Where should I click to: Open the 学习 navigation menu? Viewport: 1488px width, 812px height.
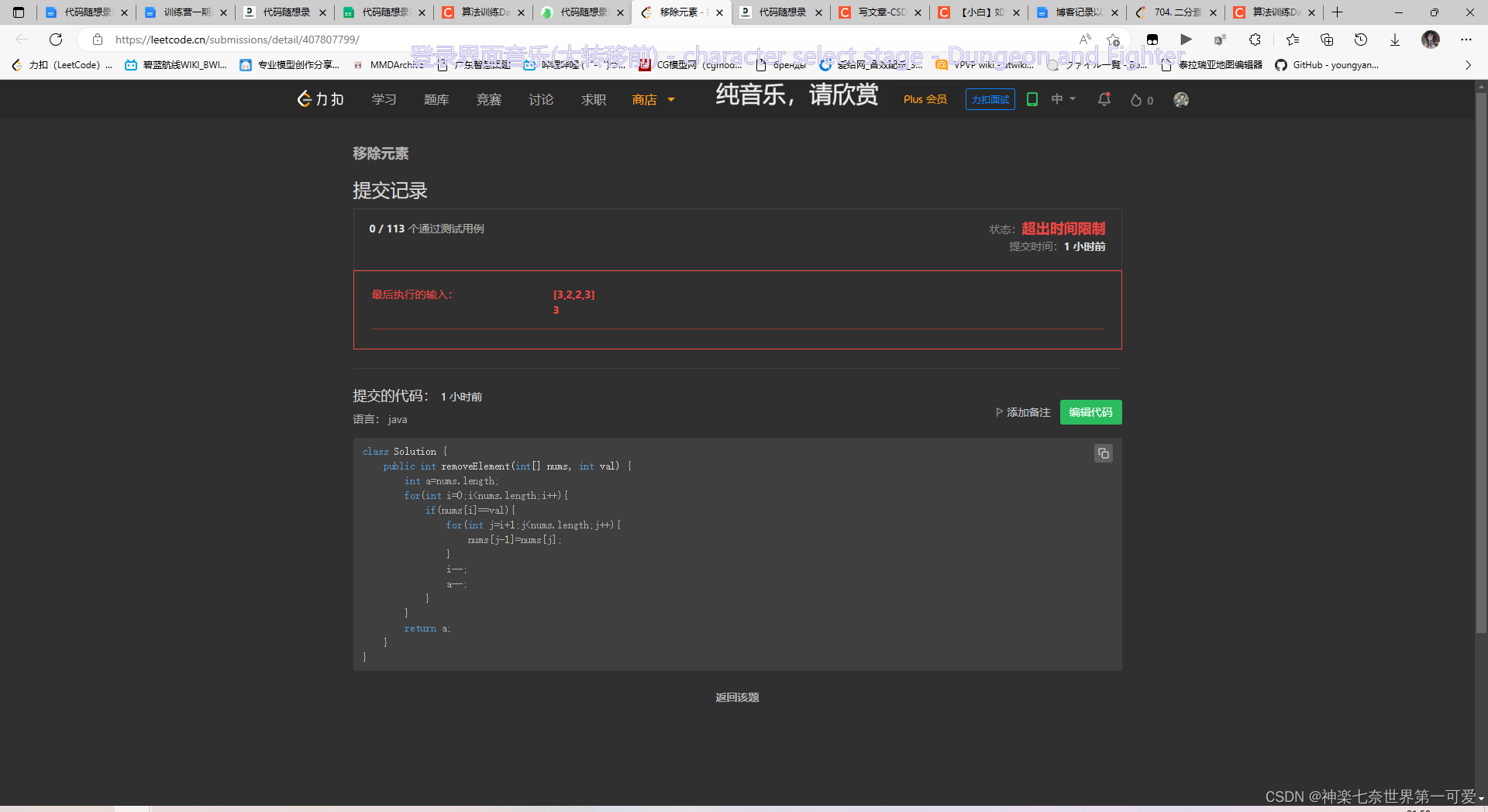384,99
